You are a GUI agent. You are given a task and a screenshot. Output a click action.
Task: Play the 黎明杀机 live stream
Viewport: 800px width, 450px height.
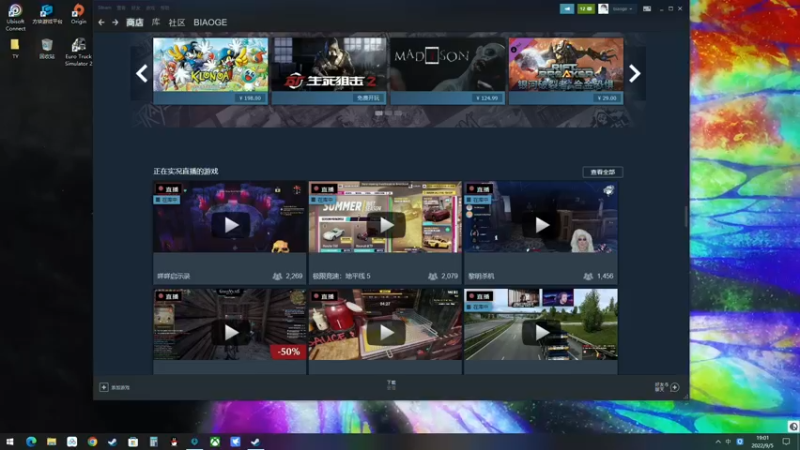(541, 225)
